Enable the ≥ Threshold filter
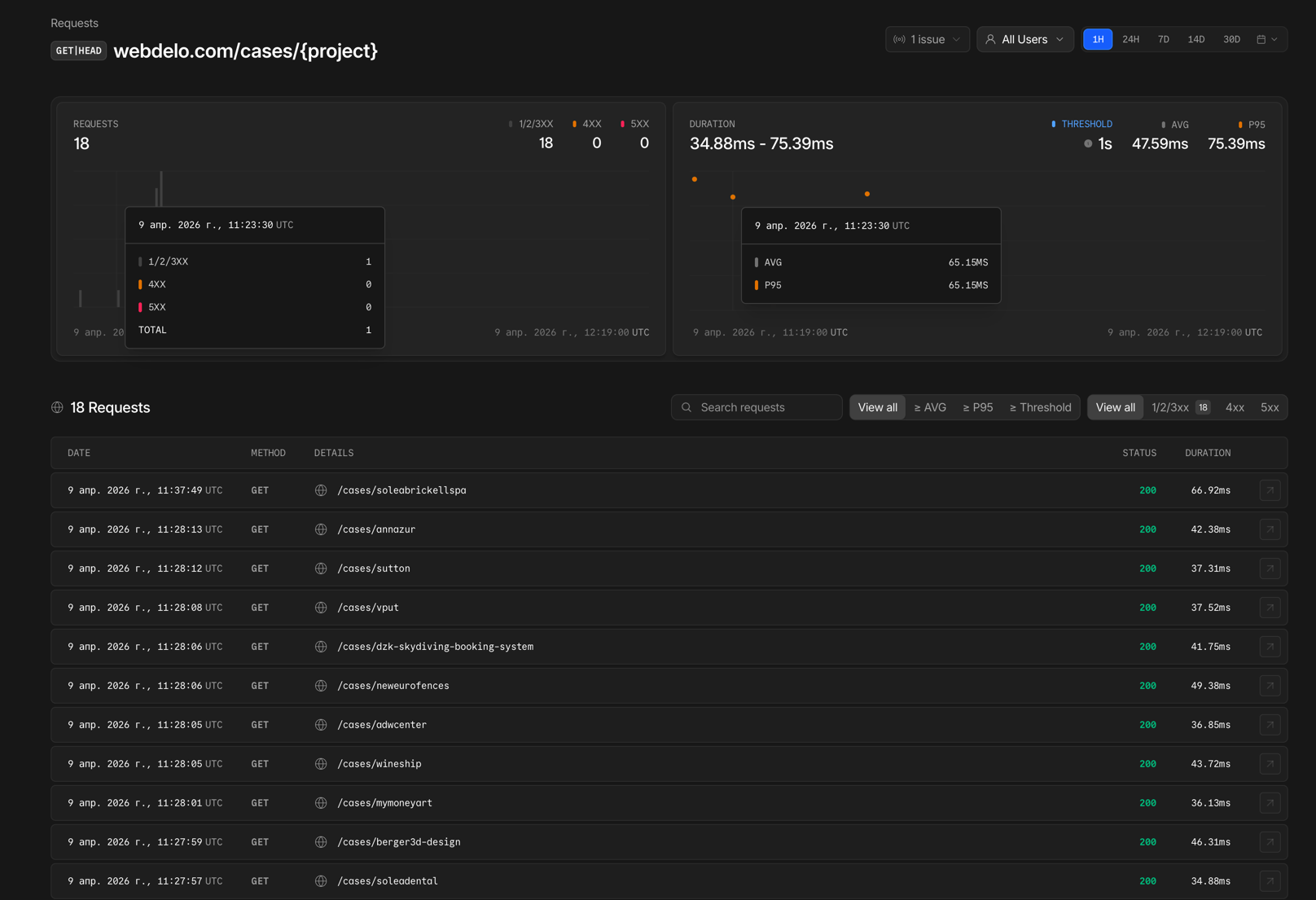Image resolution: width=1316 pixels, height=900 pixels. coord(1040,407)
